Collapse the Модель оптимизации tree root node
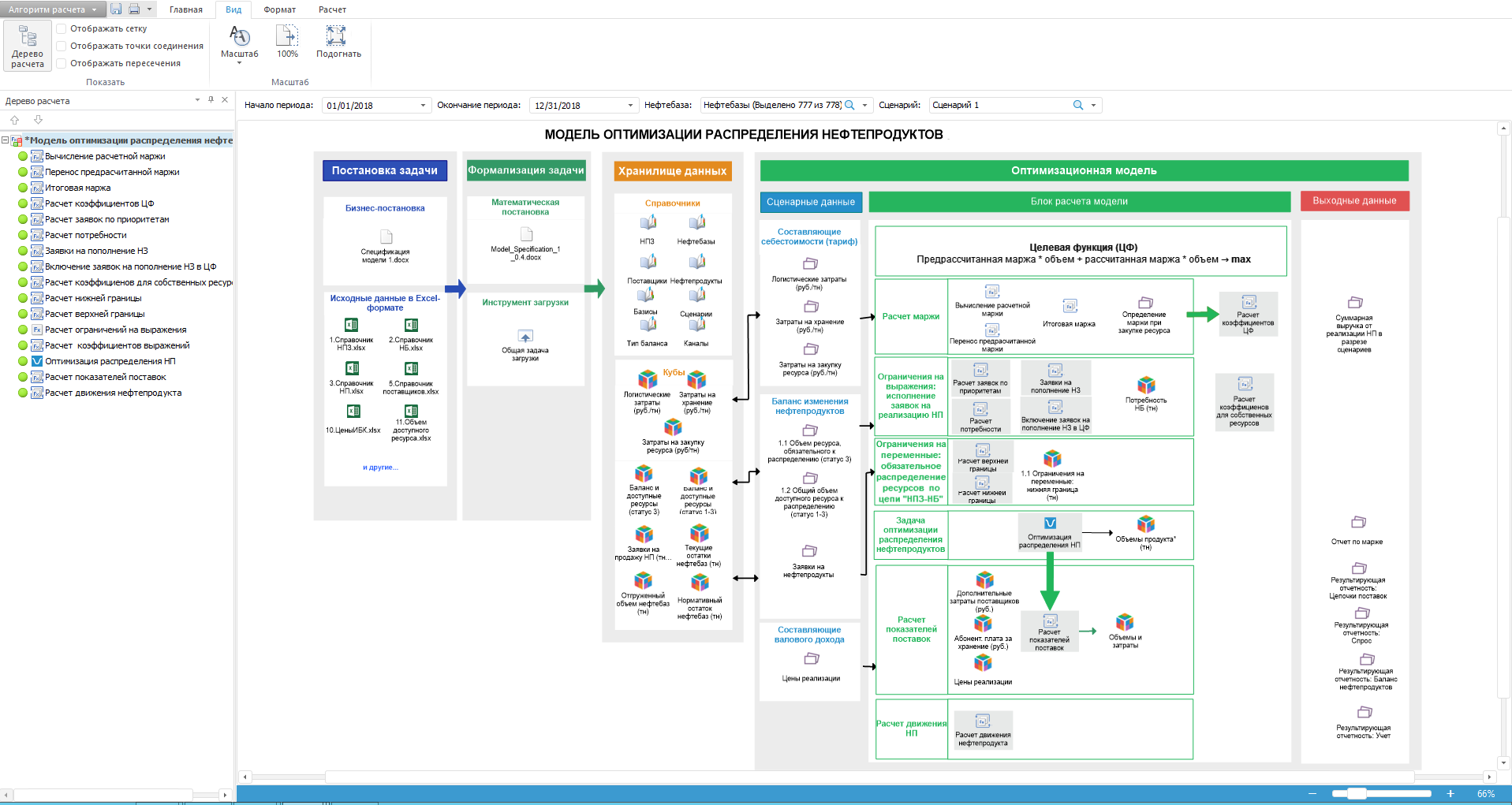This screenshot has height=805, width=1512. pos(5,140)
